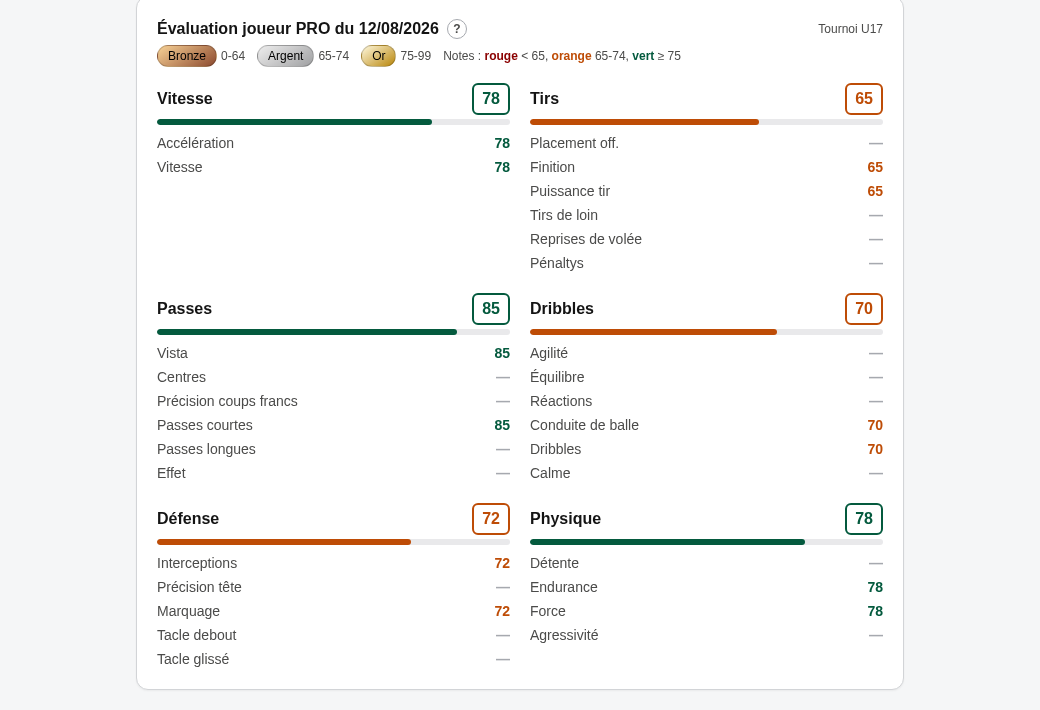Click the Interceptions attribute row
The image size is (1040, 710).
pyautogui.click(x=334, y=563)
